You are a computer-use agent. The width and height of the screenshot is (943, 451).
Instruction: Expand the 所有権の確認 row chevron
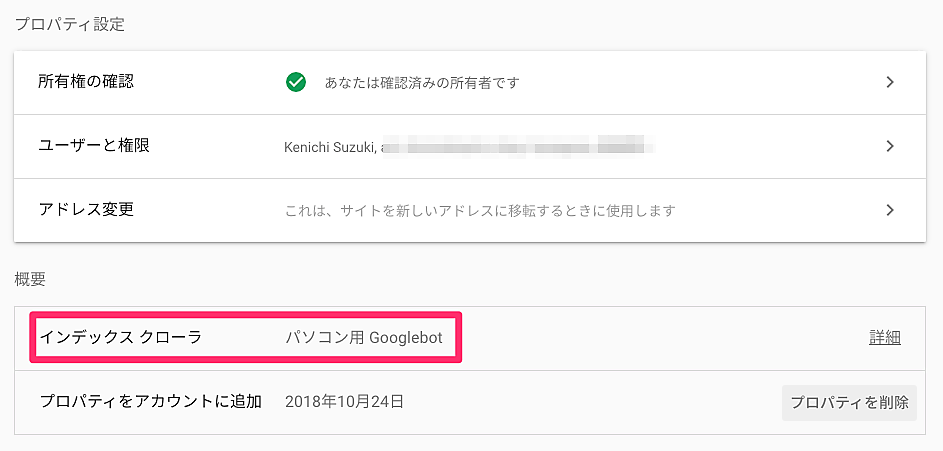(x=890, y=82)
